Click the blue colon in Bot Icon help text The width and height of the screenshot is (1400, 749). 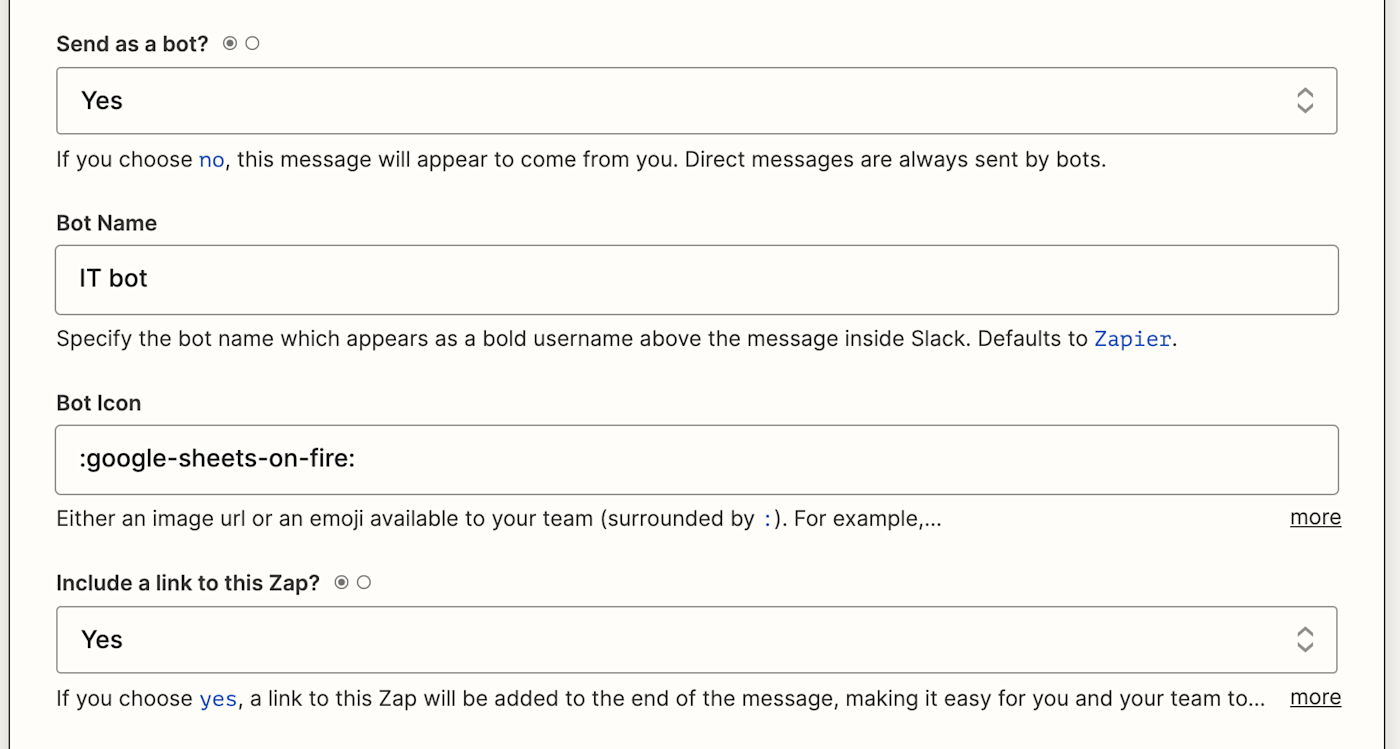pyautogui.click(x=767, y=520)
